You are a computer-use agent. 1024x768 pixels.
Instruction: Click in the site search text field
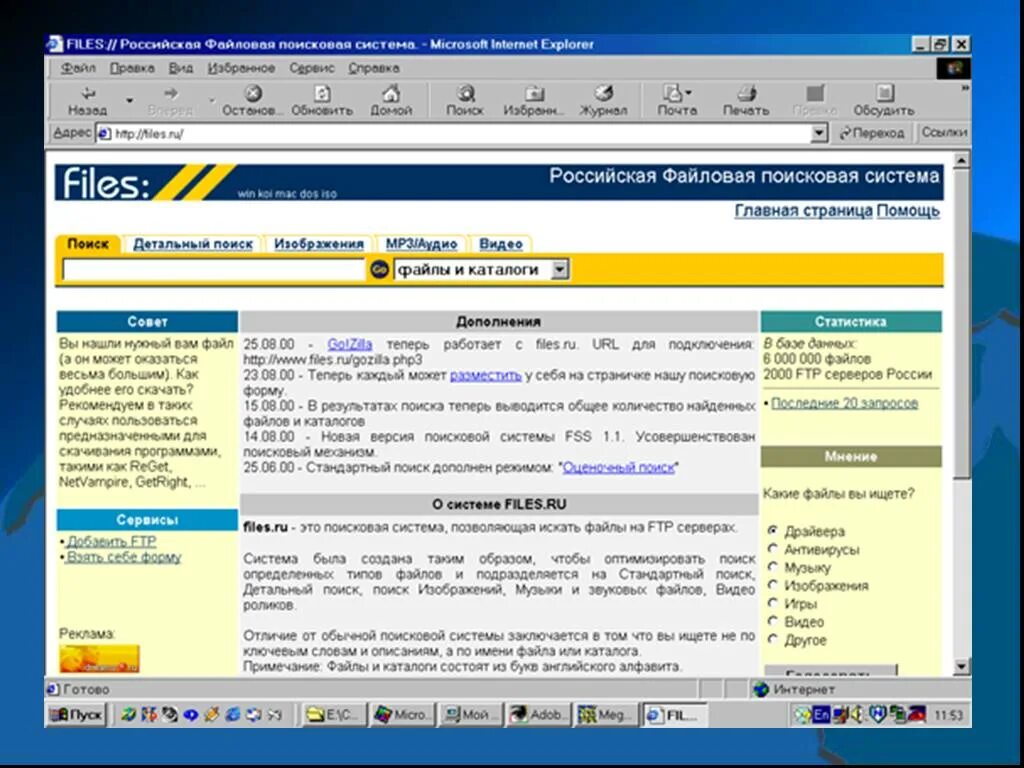(213, 269)
